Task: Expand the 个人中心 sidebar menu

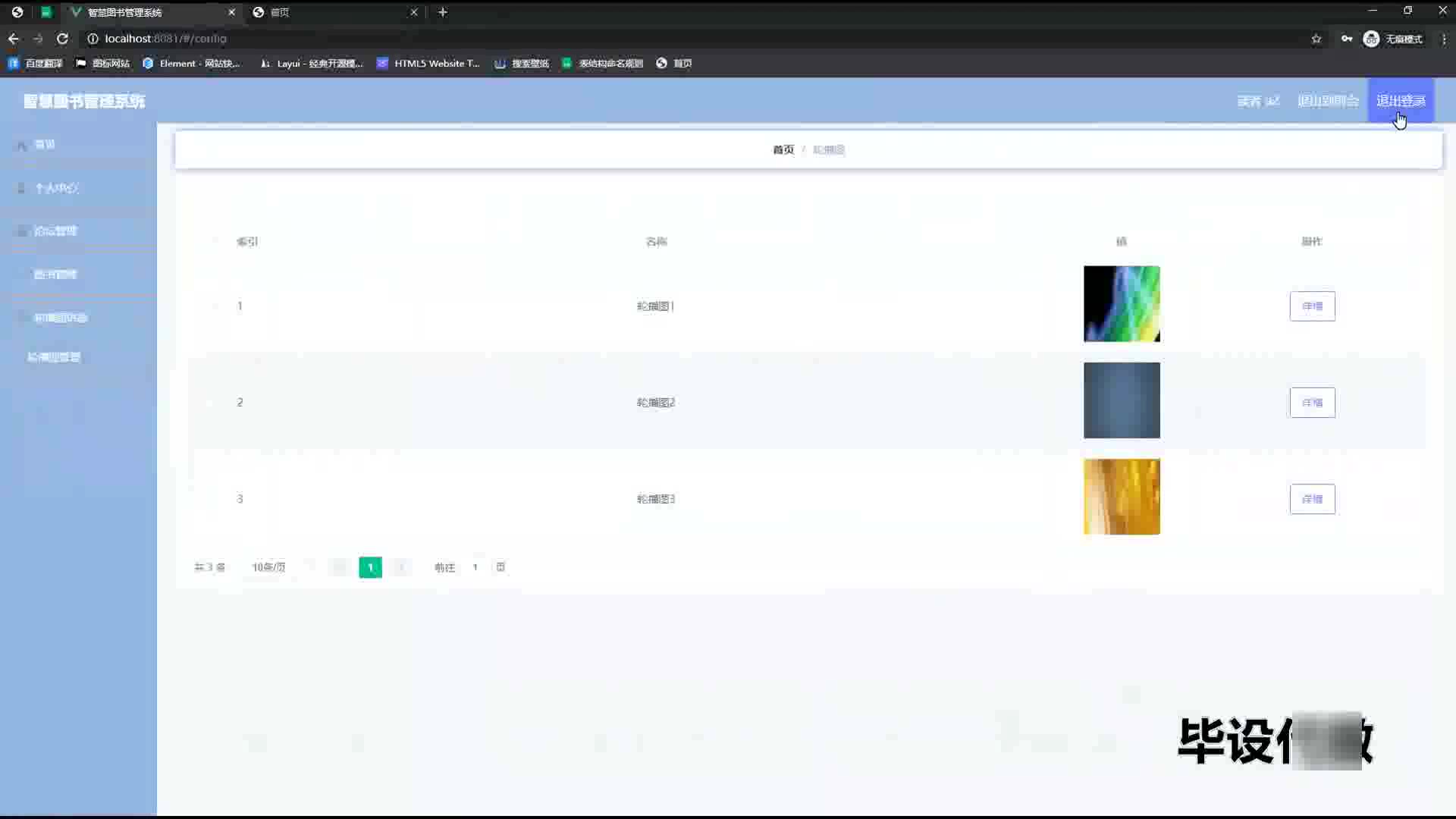Action: click(x=57, y=188)
